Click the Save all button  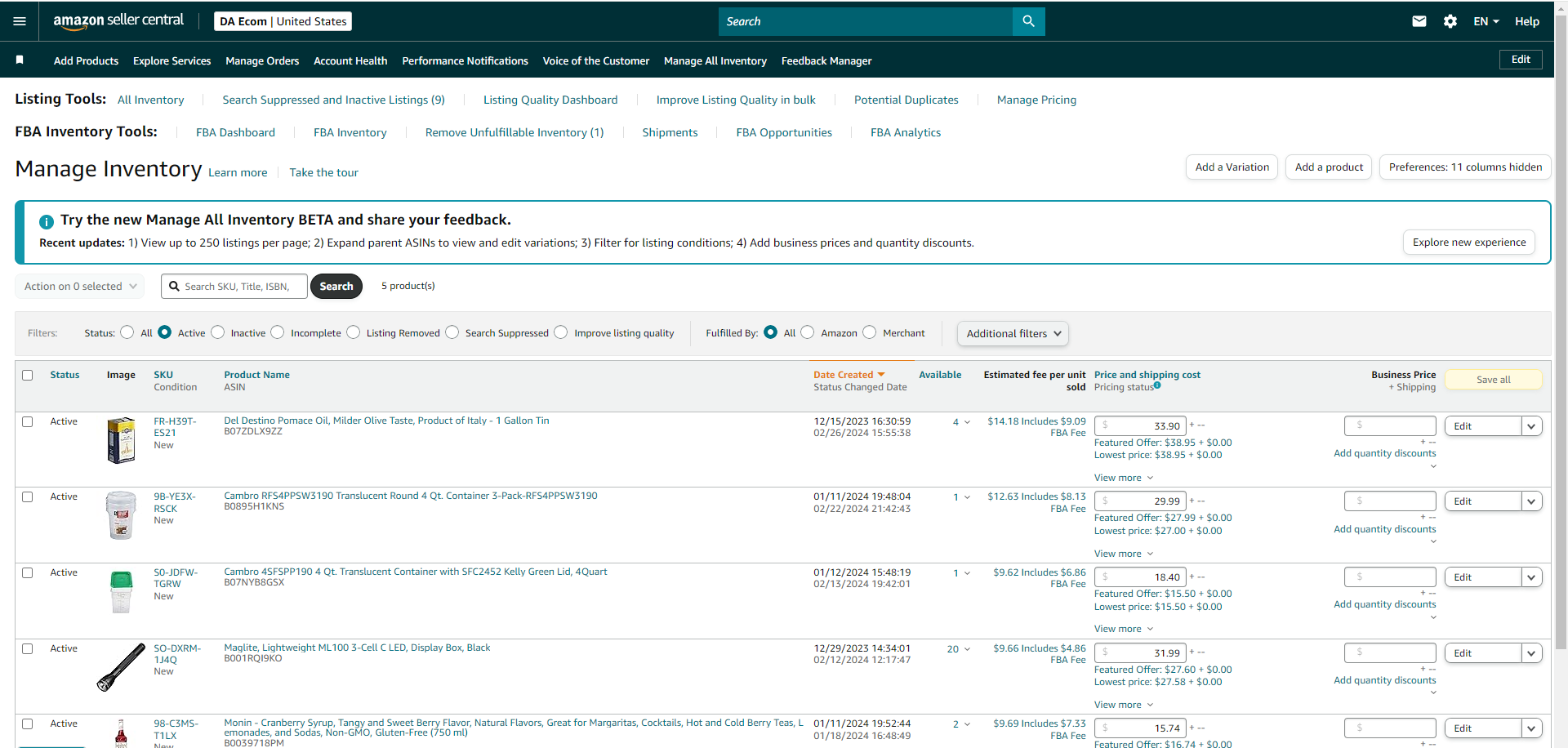point(1493,380)
